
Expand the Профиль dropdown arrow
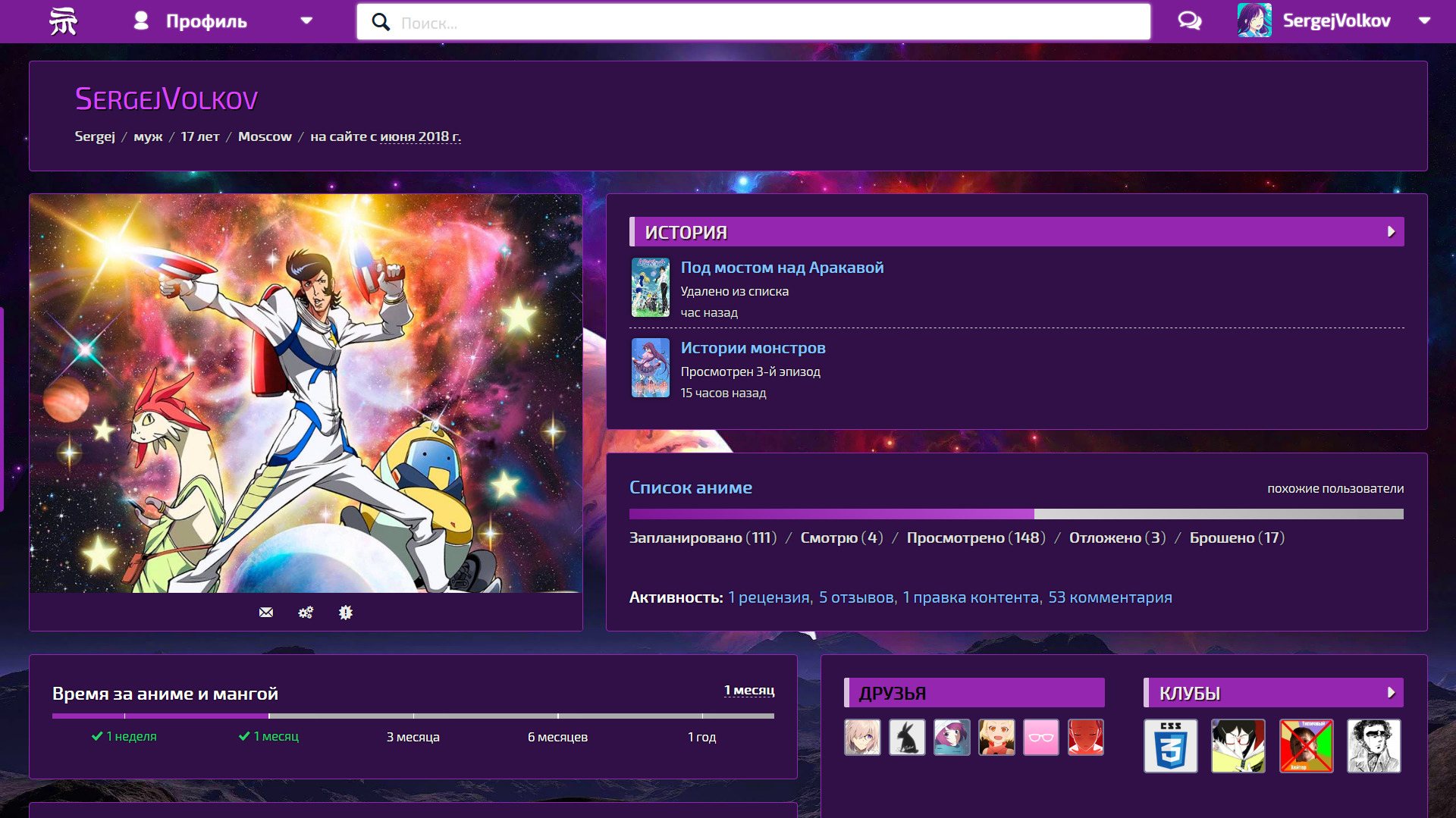point(306,20)
